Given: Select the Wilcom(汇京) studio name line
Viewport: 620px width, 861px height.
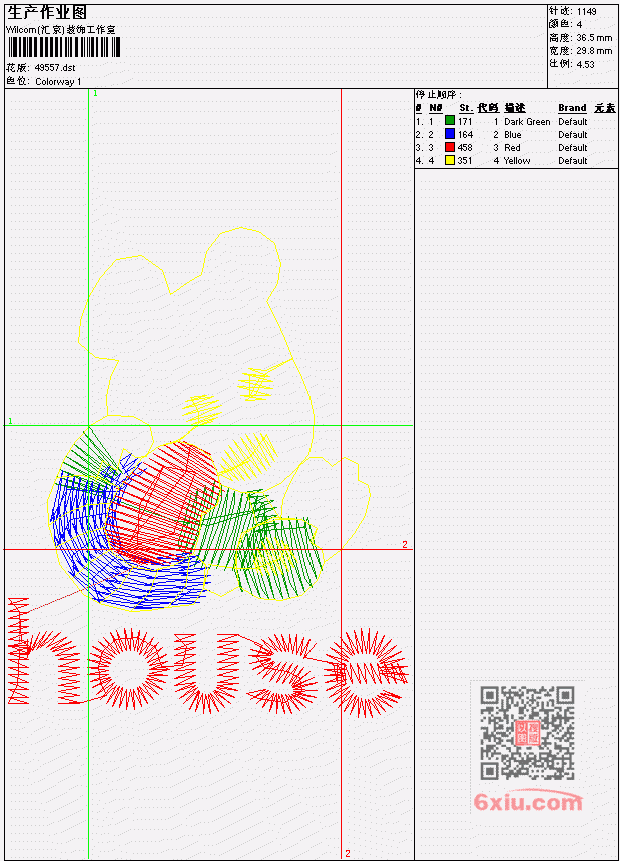Looking at the screenshot, I should (61, 30).
